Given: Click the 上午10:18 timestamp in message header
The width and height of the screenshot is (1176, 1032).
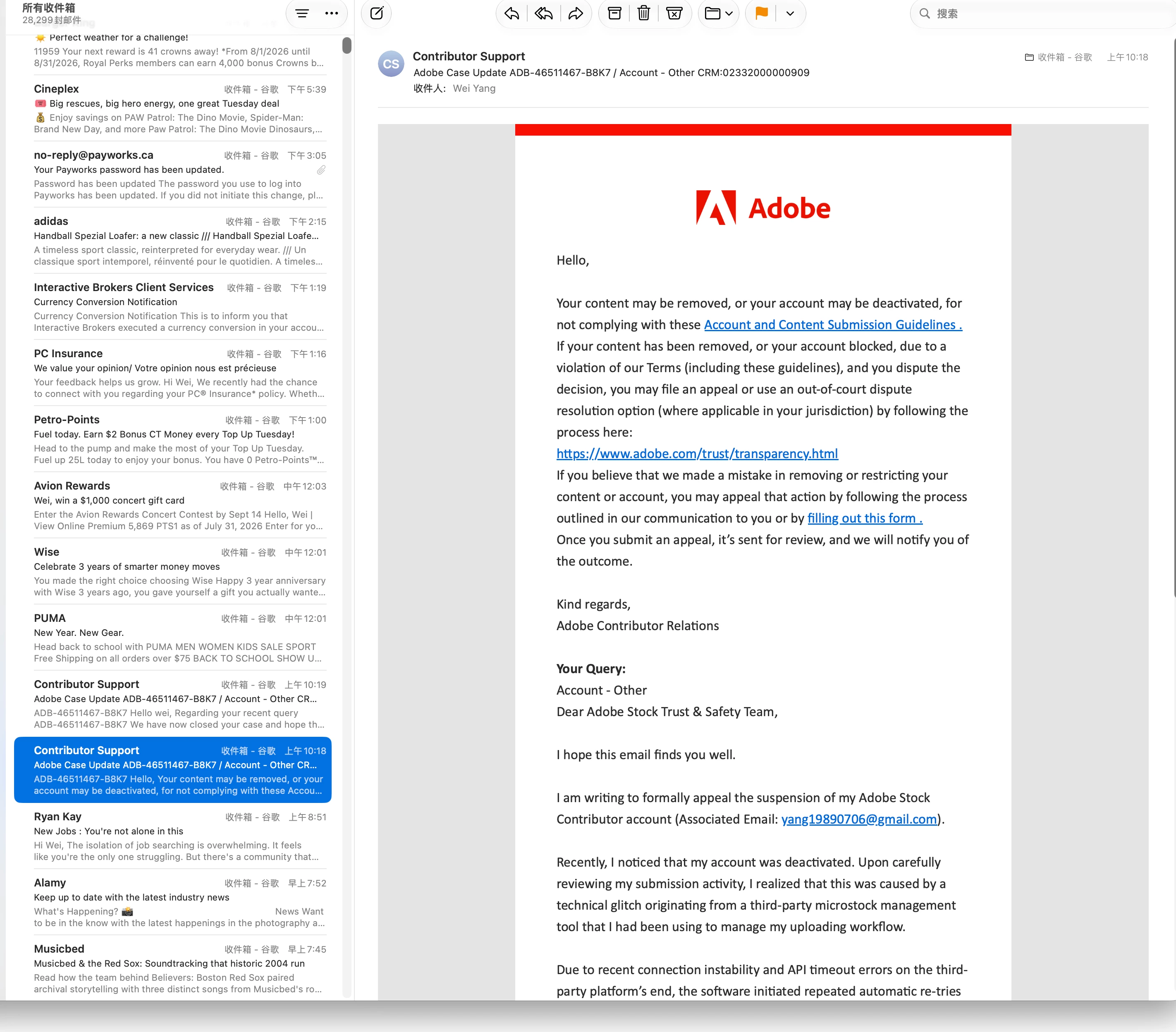Looking at the screenshot, I should click(1127, 57).
